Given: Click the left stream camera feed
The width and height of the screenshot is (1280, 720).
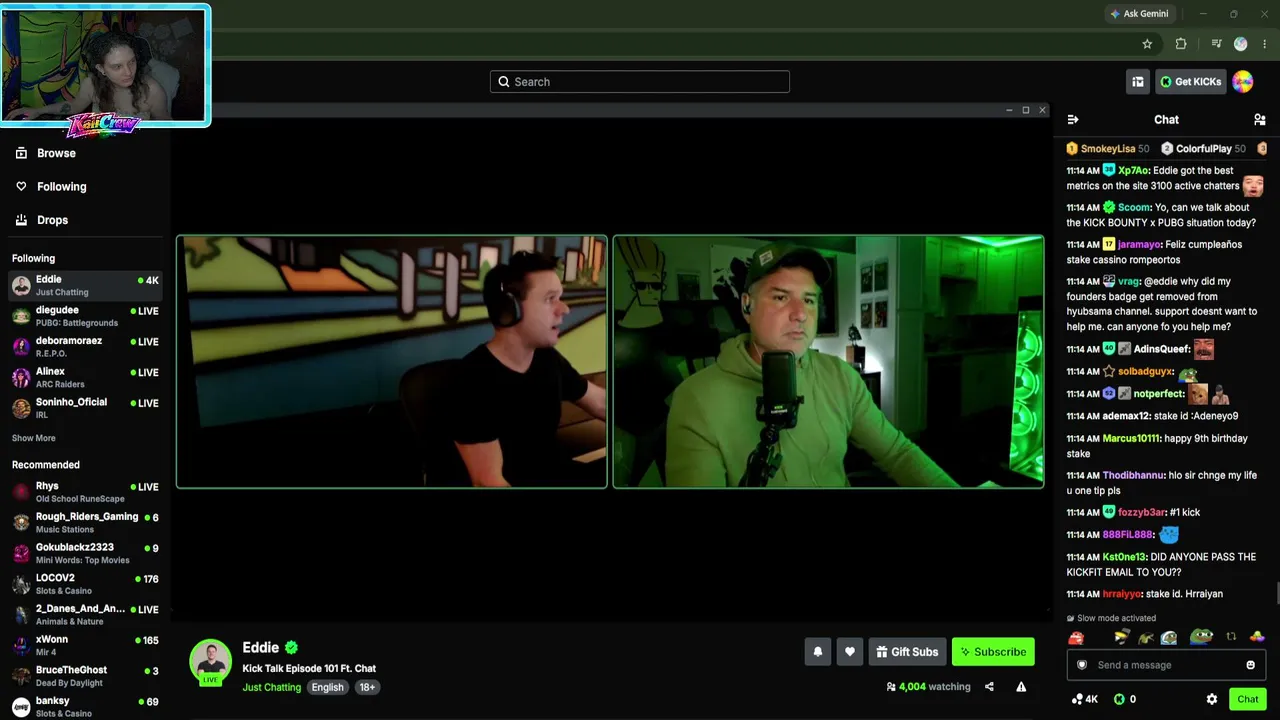Looking at the screenshot, I should click(x=392, y=362).
